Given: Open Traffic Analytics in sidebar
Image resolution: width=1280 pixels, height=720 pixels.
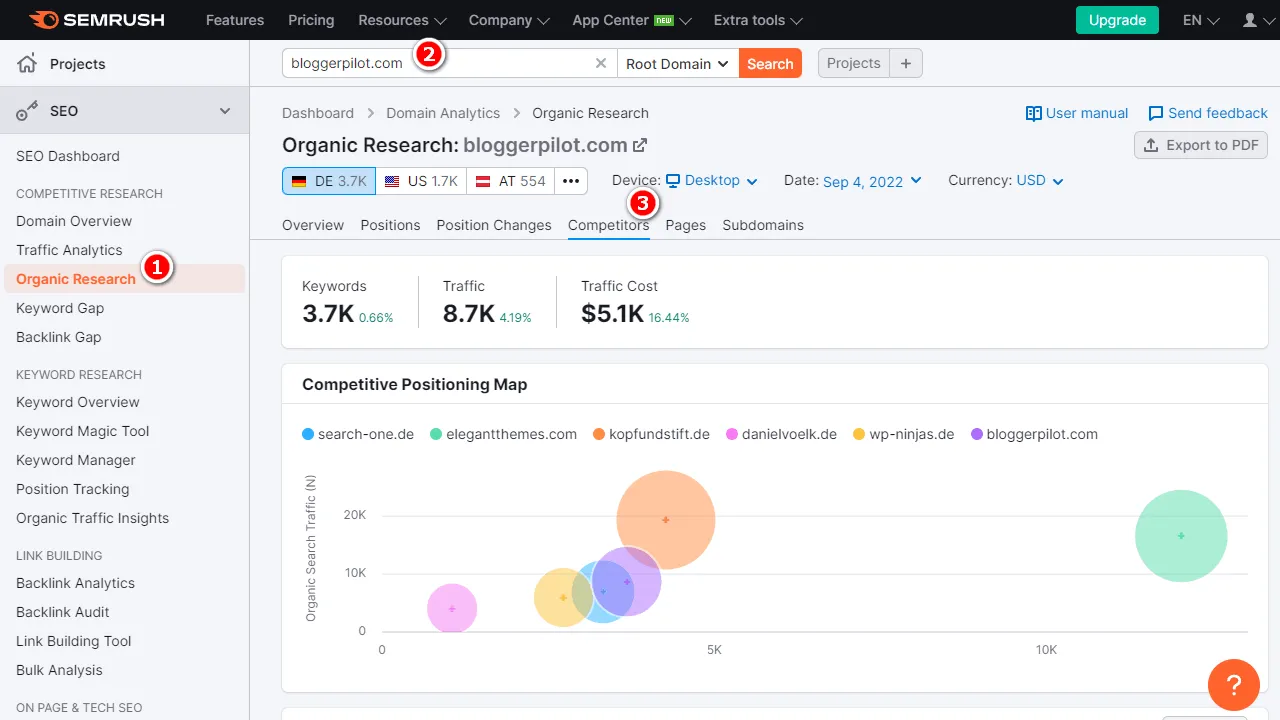Looking at the screenshot, I should click(x=69, y=250).
